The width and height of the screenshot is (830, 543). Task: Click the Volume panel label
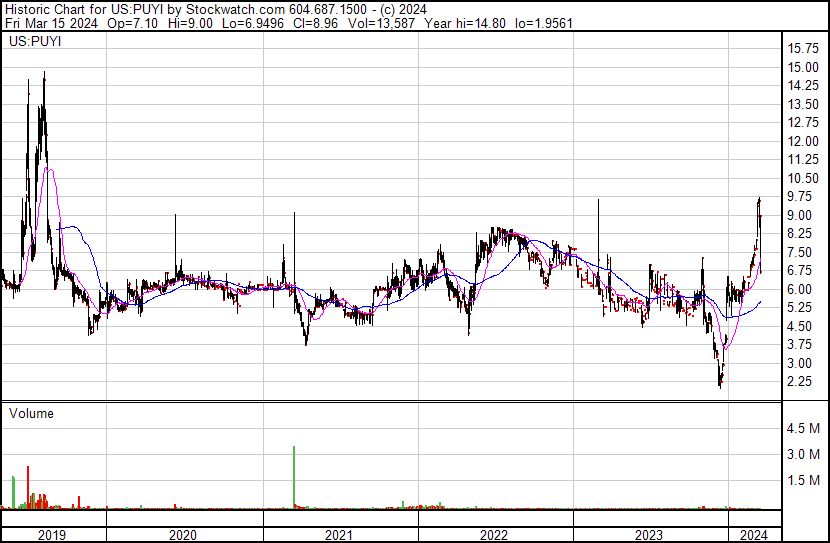(31, 413)
